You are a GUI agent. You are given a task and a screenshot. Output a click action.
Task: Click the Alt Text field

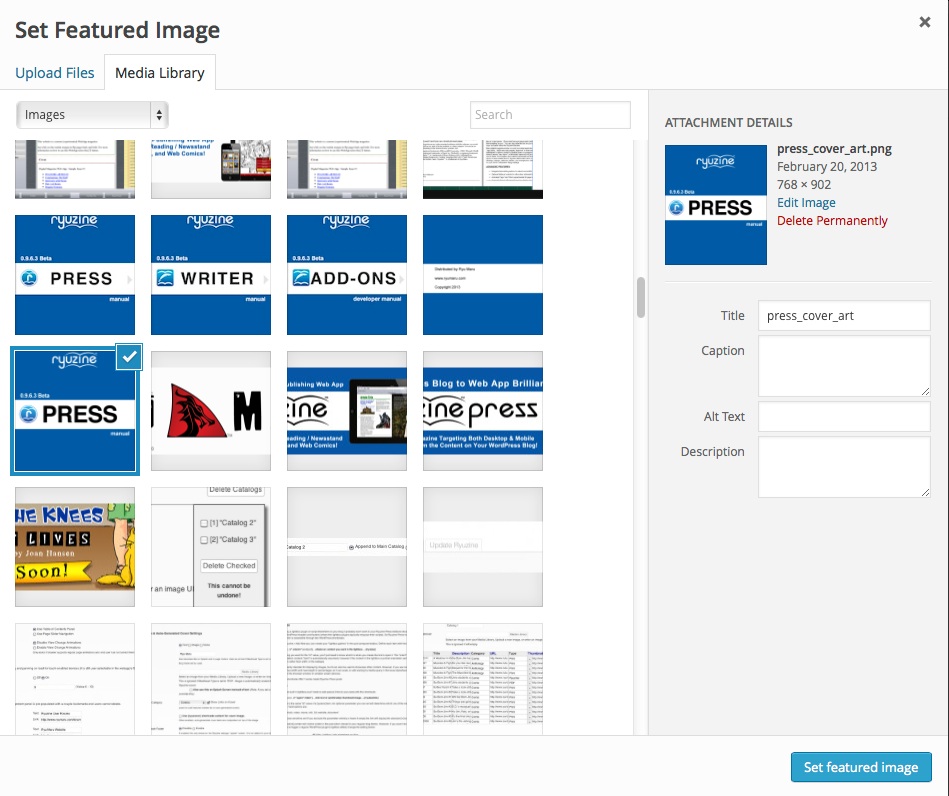[x=844, y=417]
